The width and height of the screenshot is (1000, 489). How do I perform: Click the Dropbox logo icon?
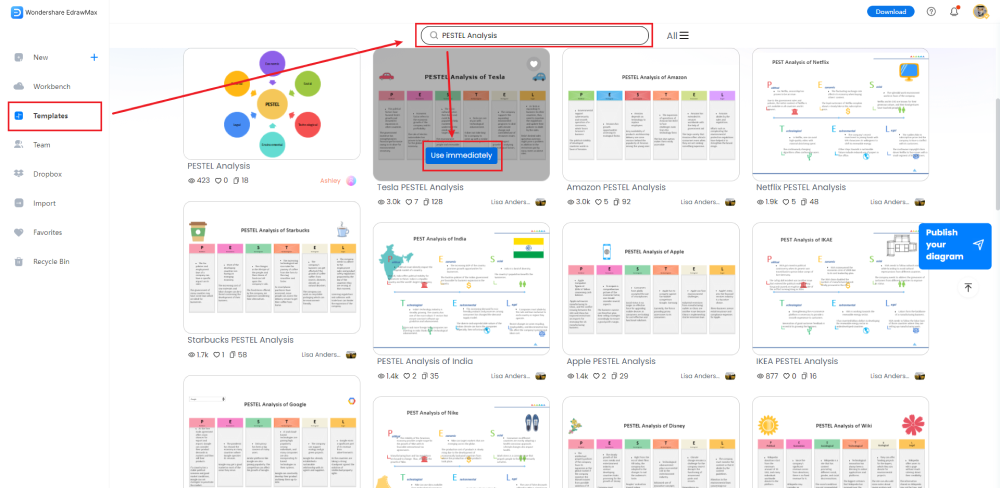click(18, 174)
